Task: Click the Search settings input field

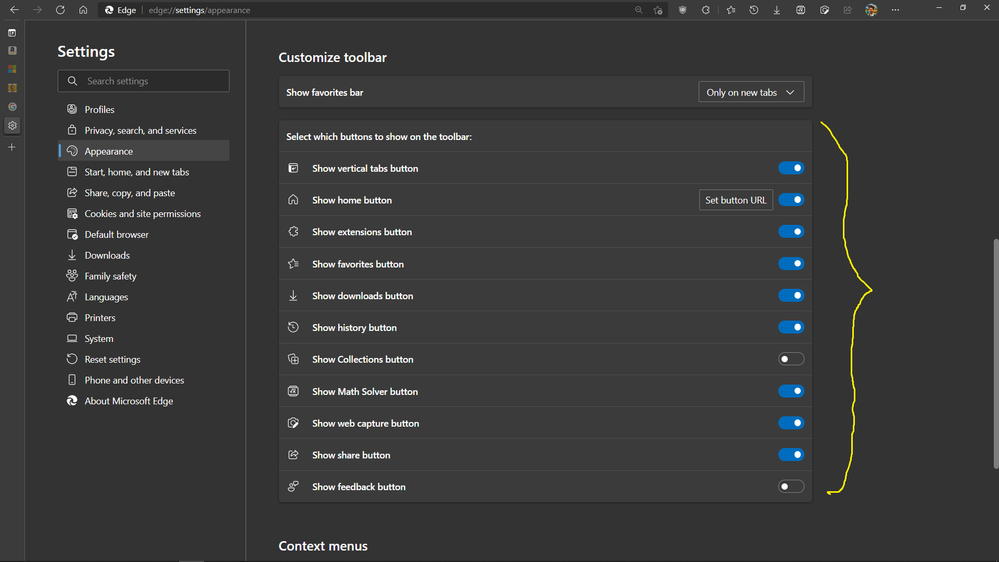Action: (x=150, y=81)
